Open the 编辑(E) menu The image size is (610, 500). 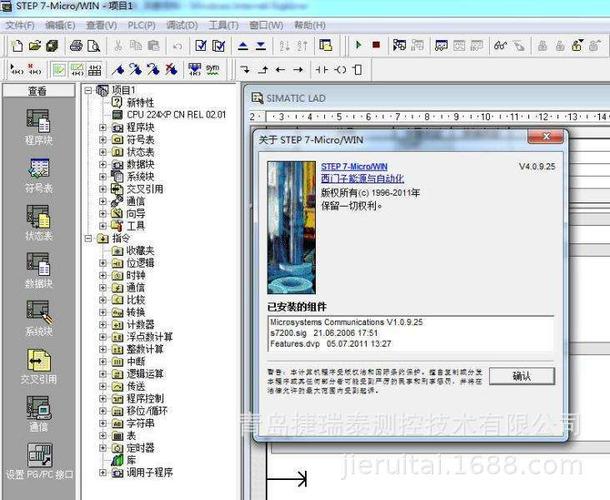tap(60, 26)
